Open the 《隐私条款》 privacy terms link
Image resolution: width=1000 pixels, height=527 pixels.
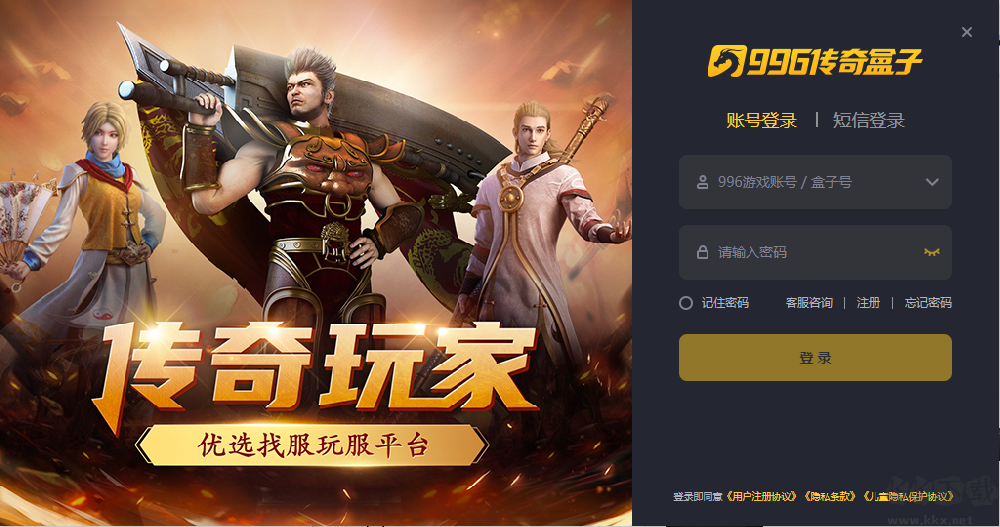click(x=829, y=496)
